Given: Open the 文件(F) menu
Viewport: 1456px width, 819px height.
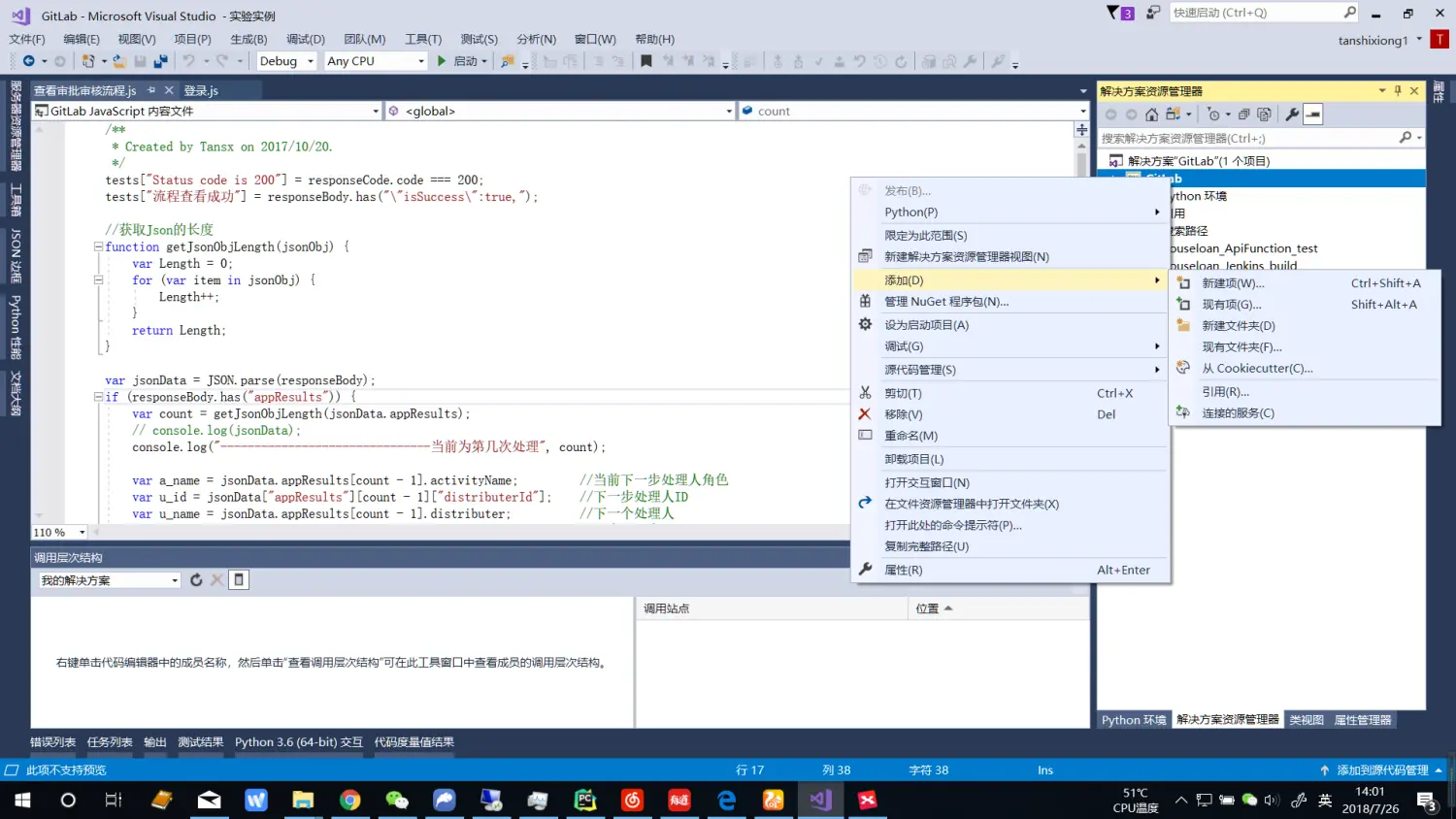Looking at the screenshot, I should 27,39.
